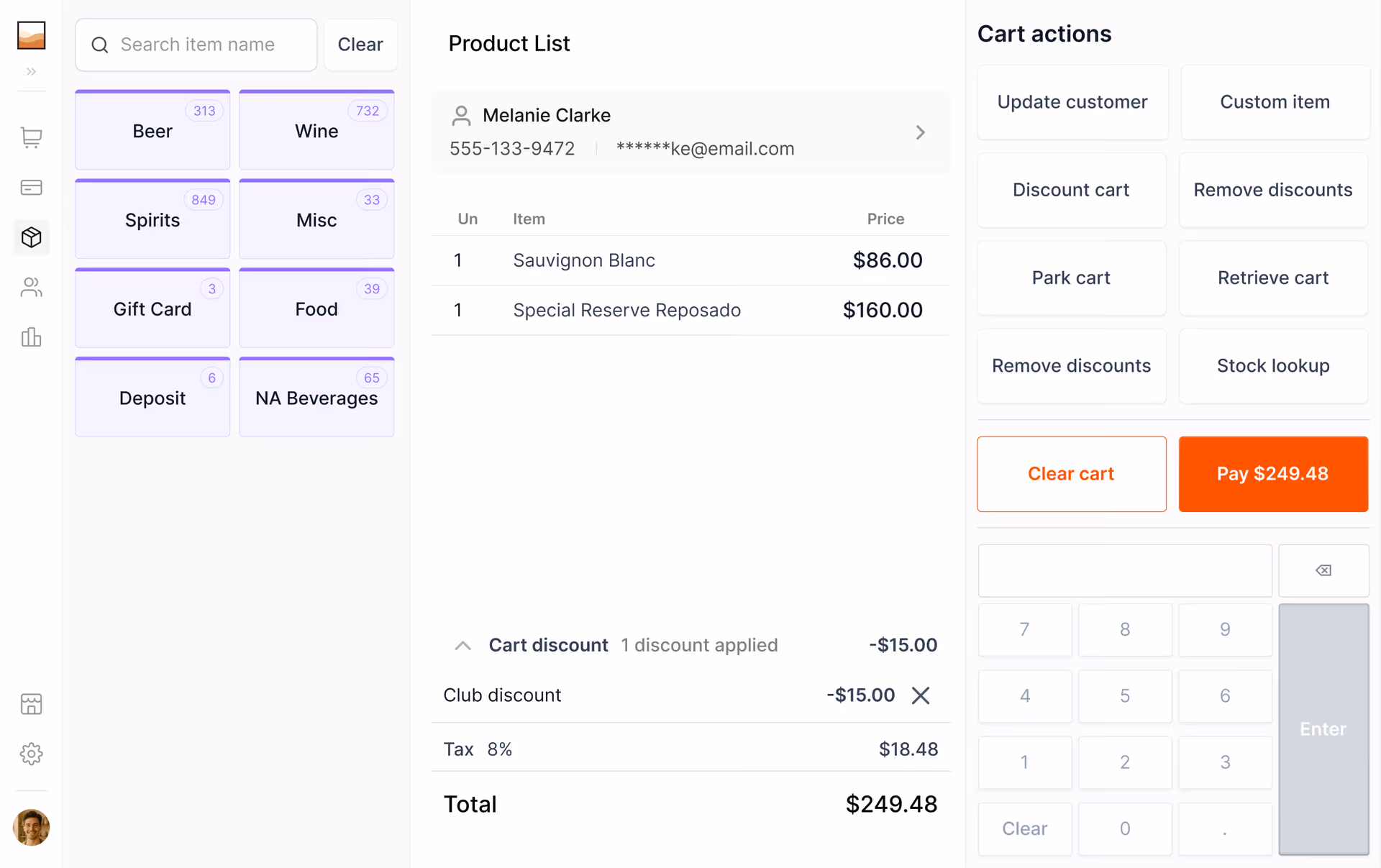This screenshot has height=868, width=1381.
Task: Collapse the Cart discount section
Action: point(462,646)
